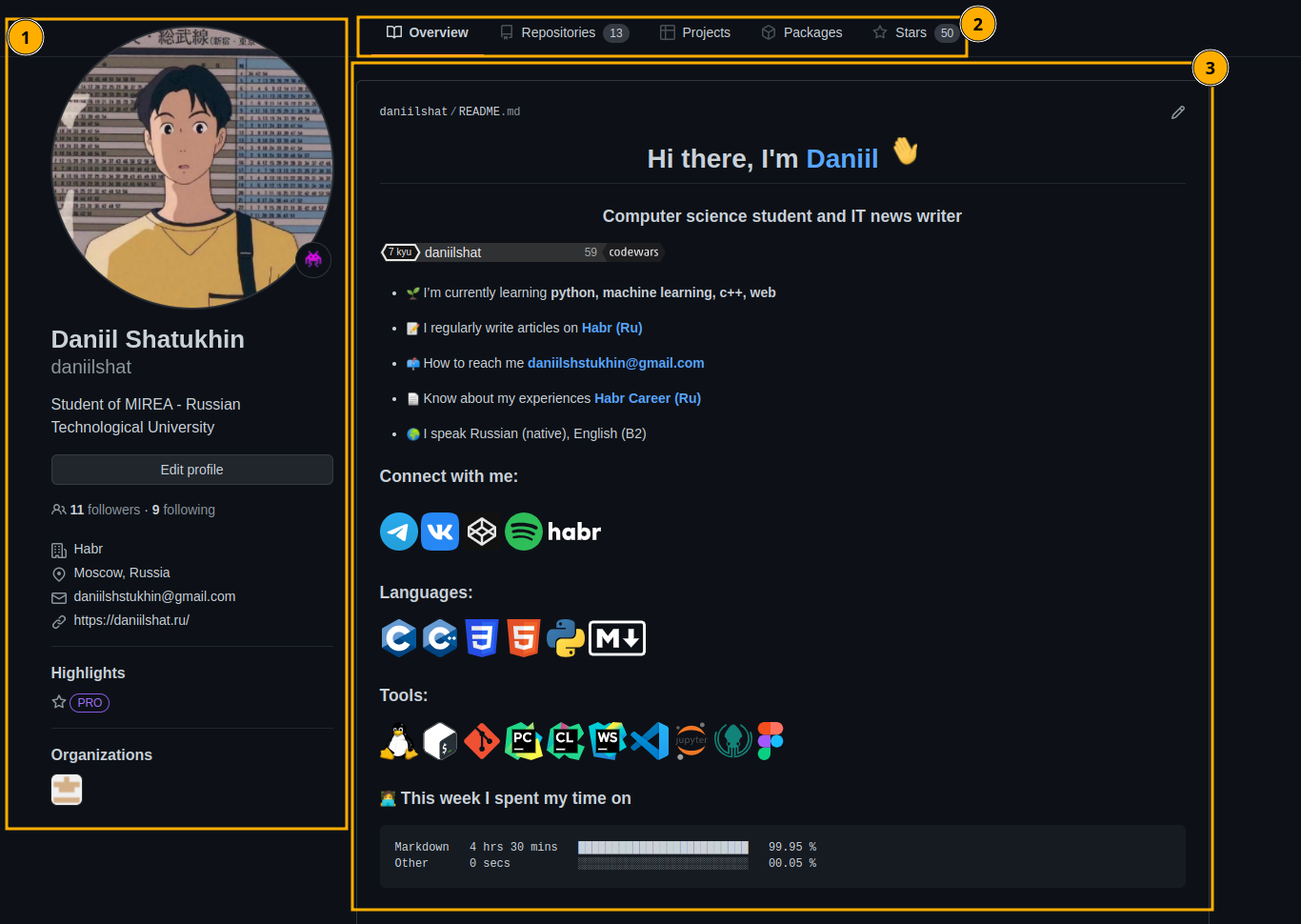Click the status emoji badge on avatar
The height and width of the screenshot is (924, 1301).
click(x=313, y=259)
